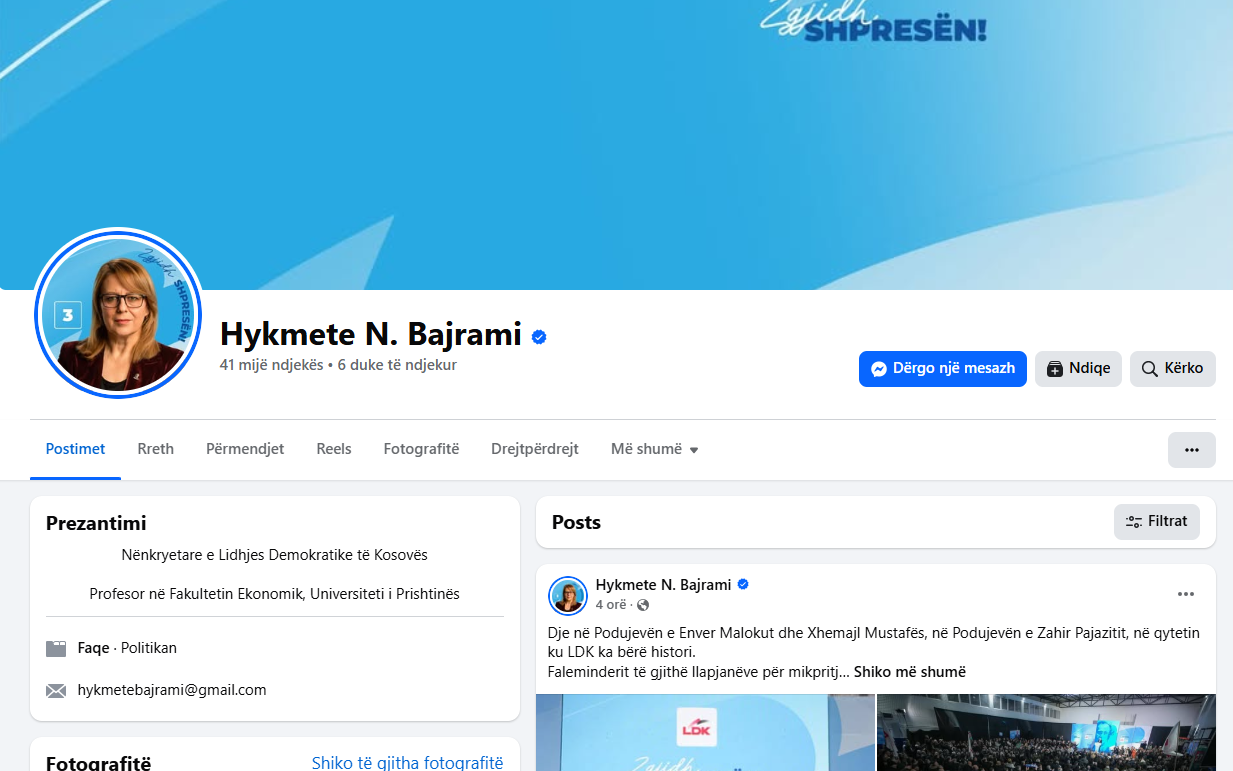Expand post text with Shiko më shumë
The width and height of the screenshot is (1233, 771).
pos(909,672)
